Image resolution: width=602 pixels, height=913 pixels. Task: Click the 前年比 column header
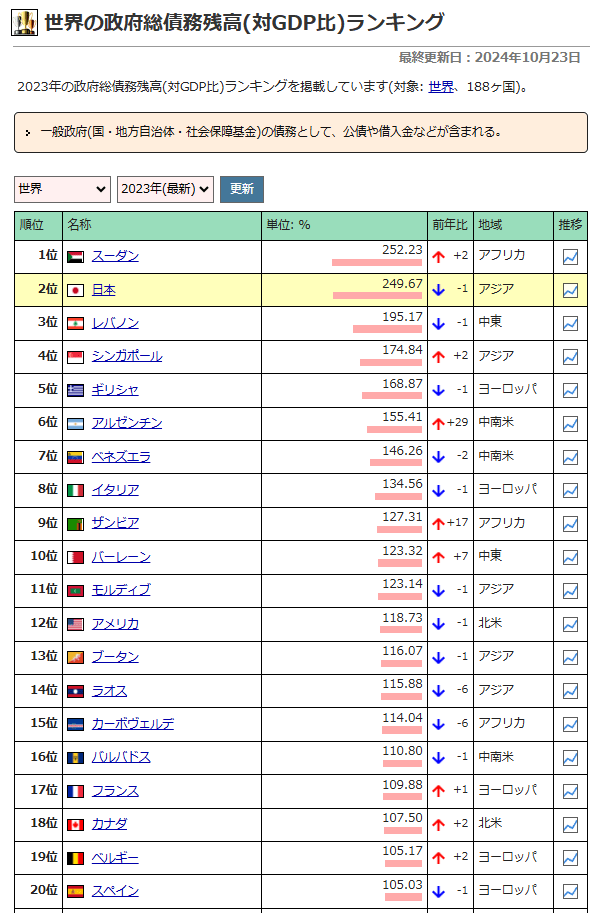[449, 225]
